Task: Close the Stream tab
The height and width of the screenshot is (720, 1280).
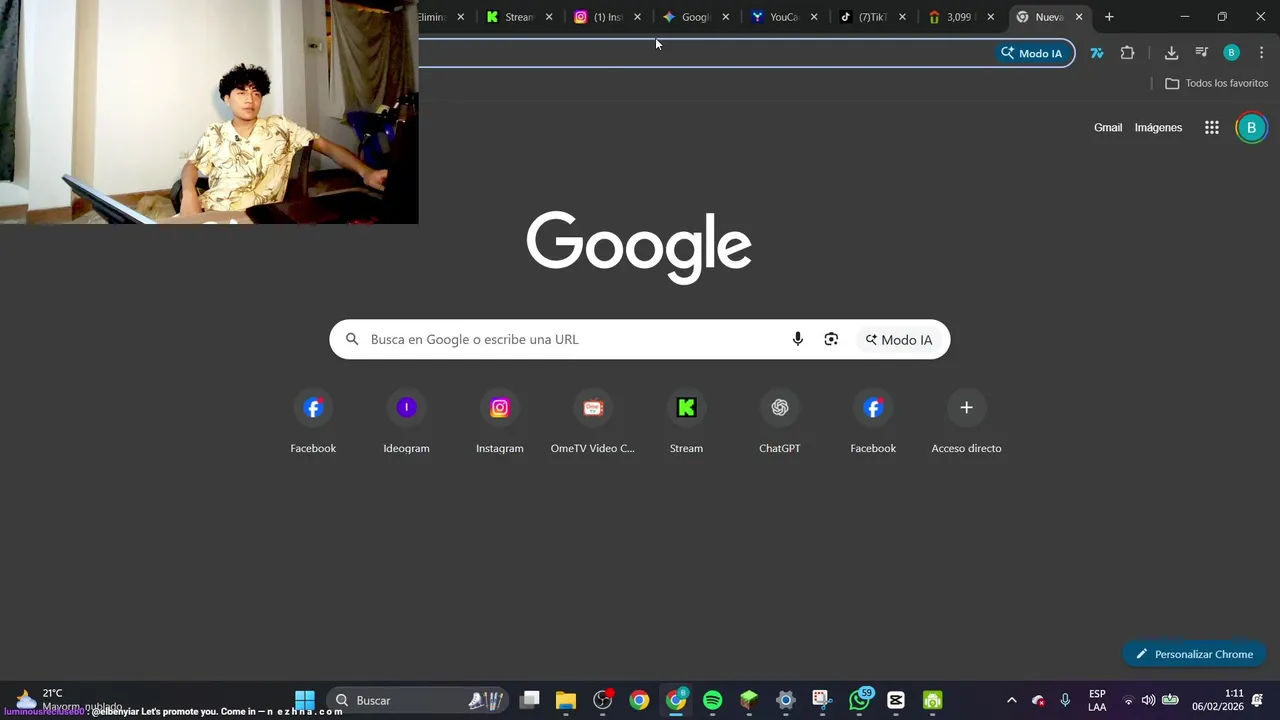Action: pos(549,17)
